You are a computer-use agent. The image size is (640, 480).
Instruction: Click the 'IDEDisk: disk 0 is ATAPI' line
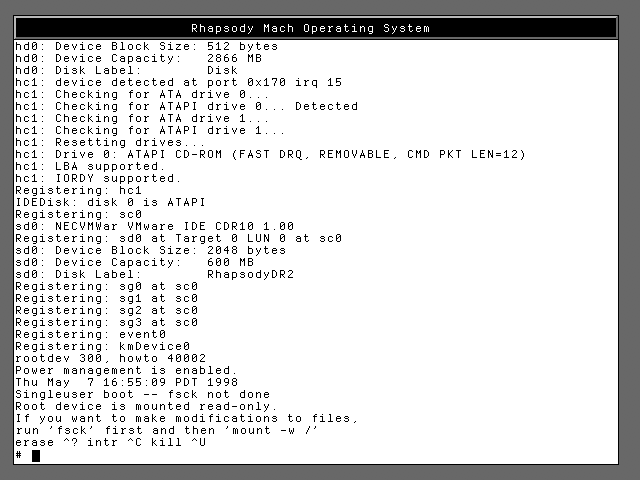point(110,202)
